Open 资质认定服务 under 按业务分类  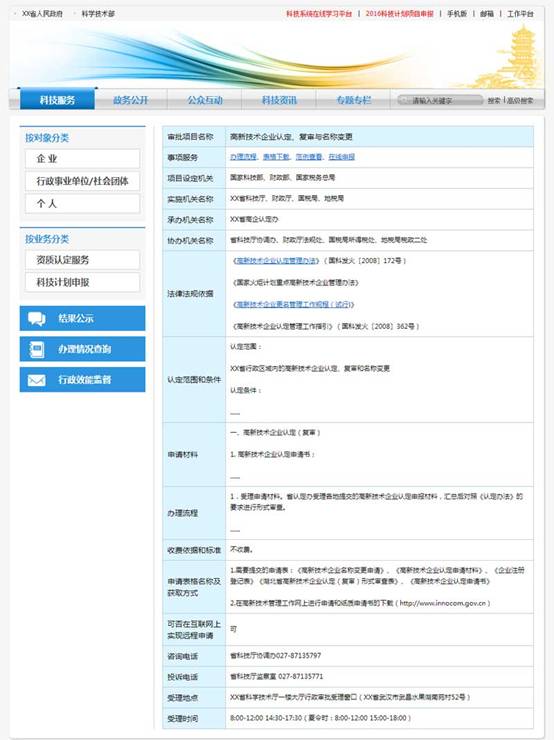[83, 260]
